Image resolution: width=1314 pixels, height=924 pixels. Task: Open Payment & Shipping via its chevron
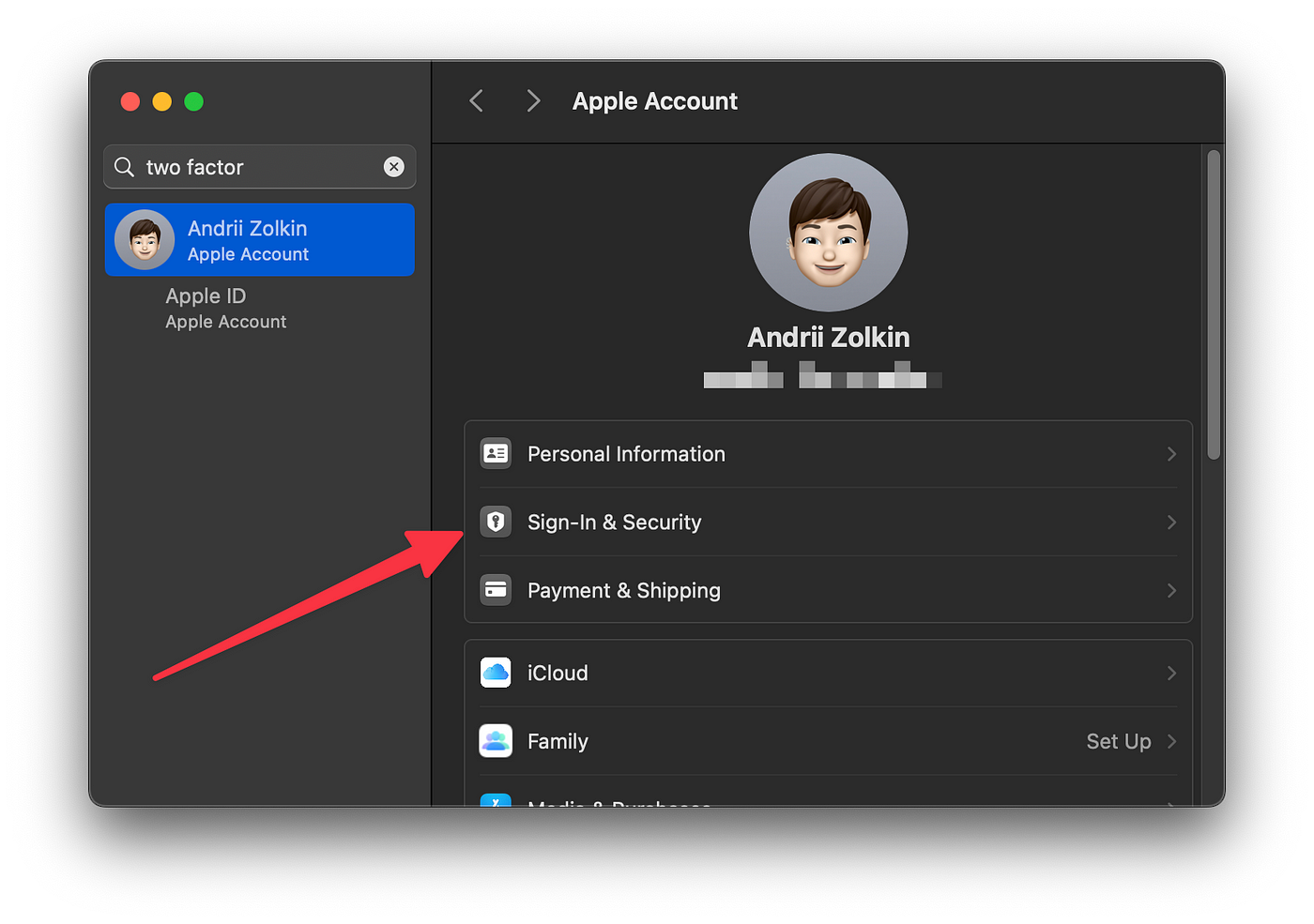coord(1171,590)
